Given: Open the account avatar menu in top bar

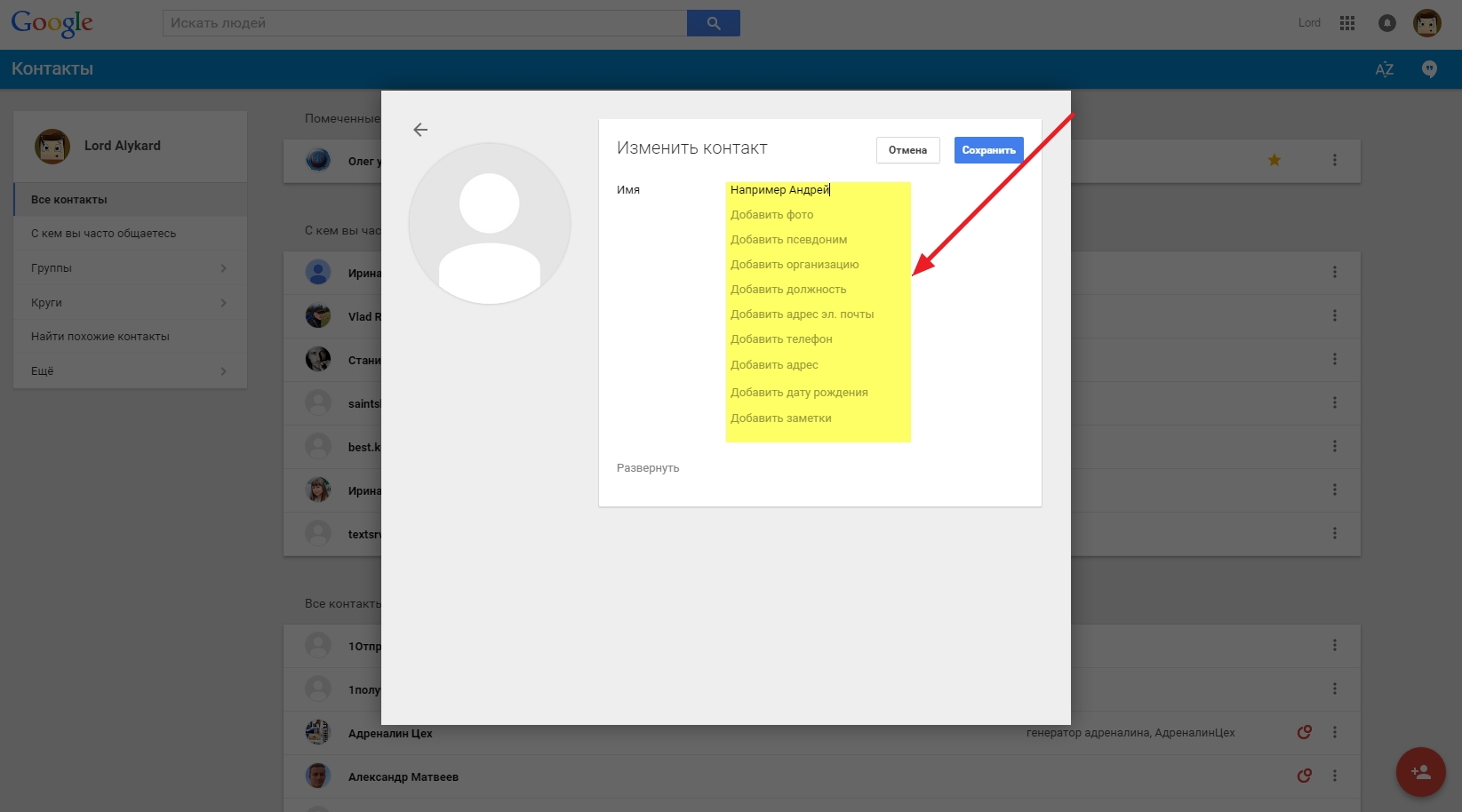Looking at the screenshot, I should (1427, 23).
